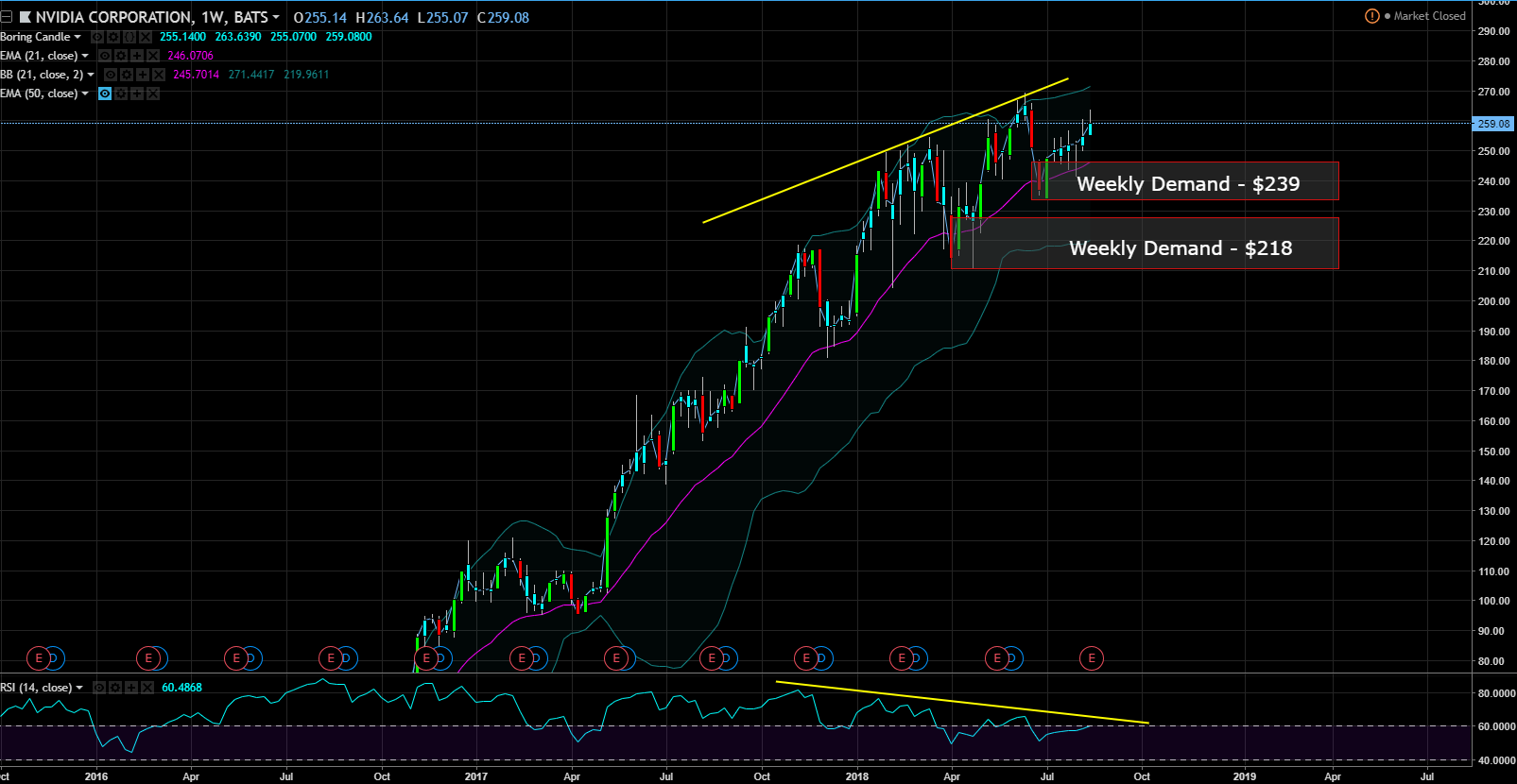Click the orange market warning icon
This screenshot has height=784, width=1517.
tap(1372, 16)
